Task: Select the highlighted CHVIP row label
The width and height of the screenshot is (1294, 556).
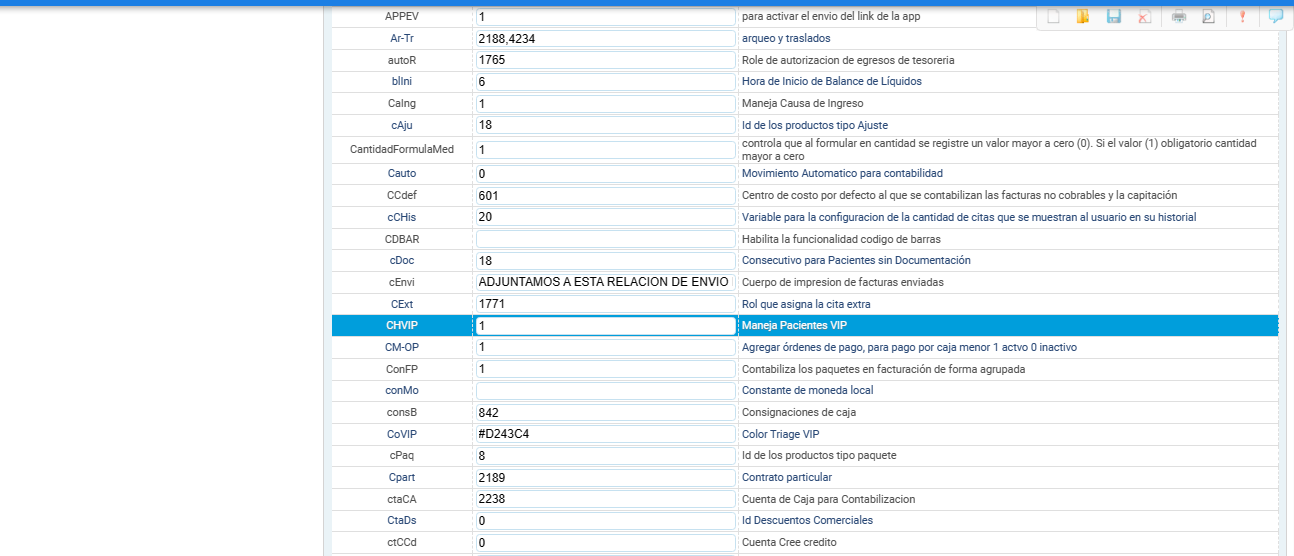Action: pos(401,325)
